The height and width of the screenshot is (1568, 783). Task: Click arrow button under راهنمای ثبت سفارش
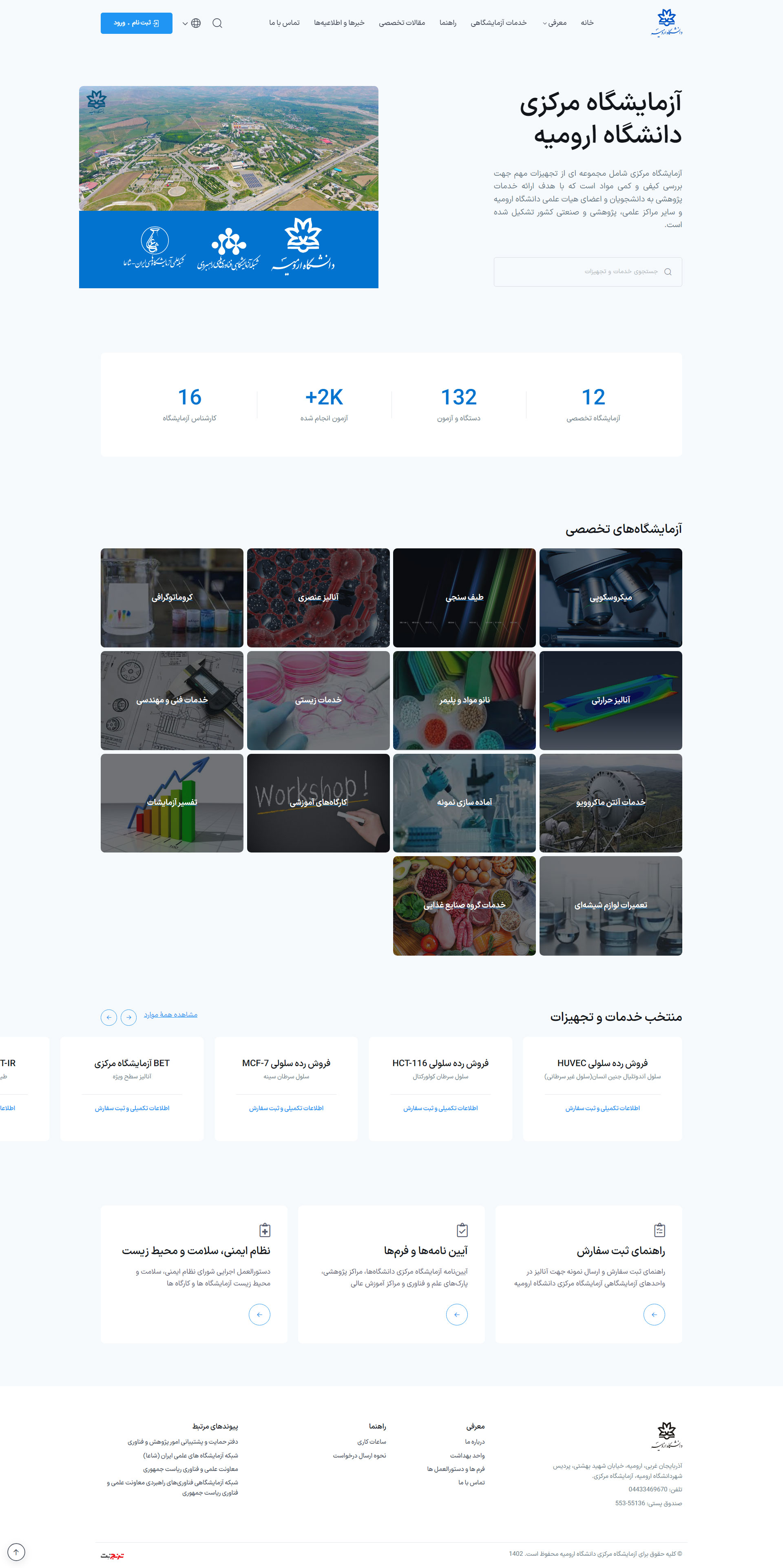pos(654,1314)
